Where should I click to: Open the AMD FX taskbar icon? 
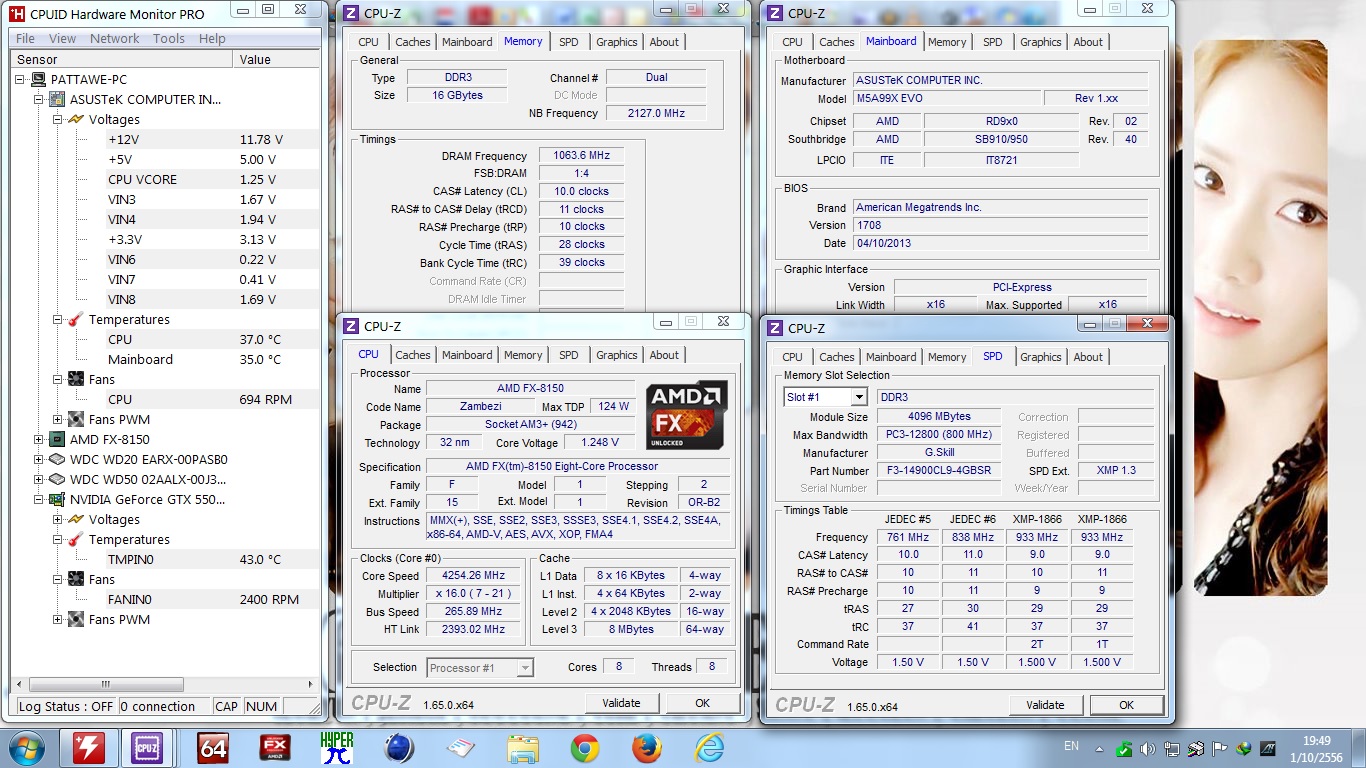click(x=275, y=748)
